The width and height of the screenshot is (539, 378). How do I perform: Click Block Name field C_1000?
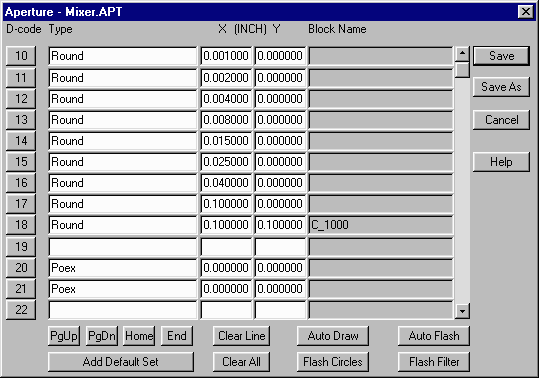(x=381, y=225)
